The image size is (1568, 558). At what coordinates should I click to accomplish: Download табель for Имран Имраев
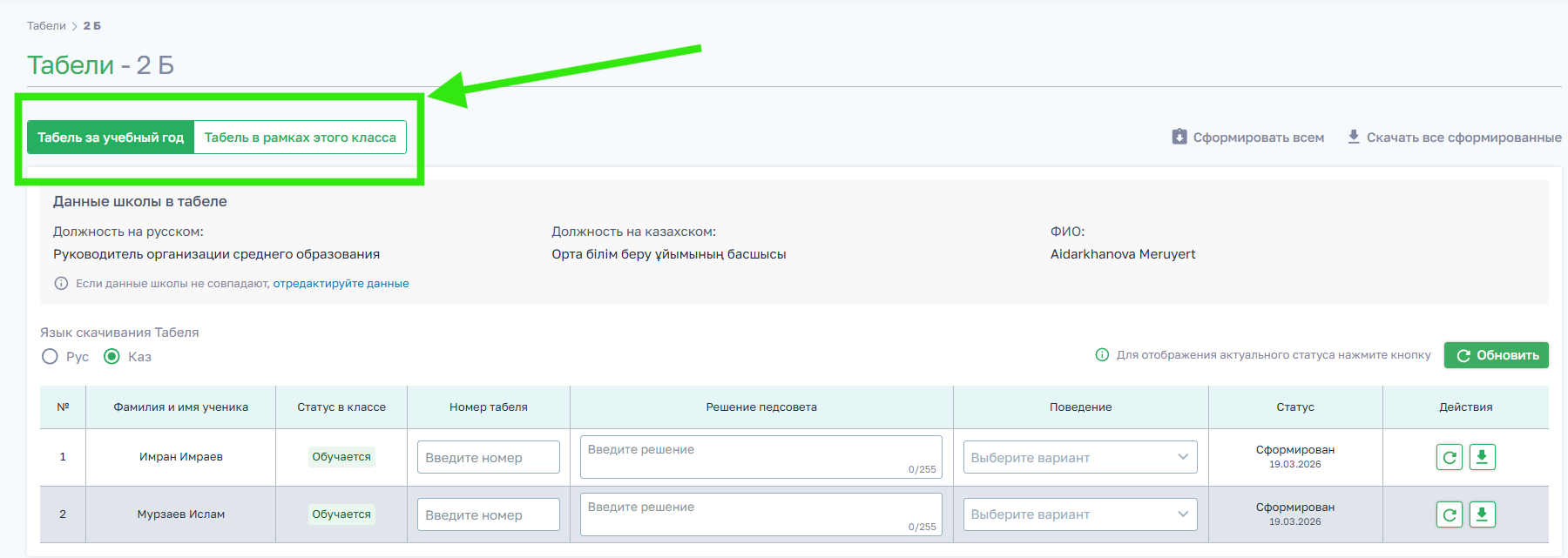[x=1482, y=457]
